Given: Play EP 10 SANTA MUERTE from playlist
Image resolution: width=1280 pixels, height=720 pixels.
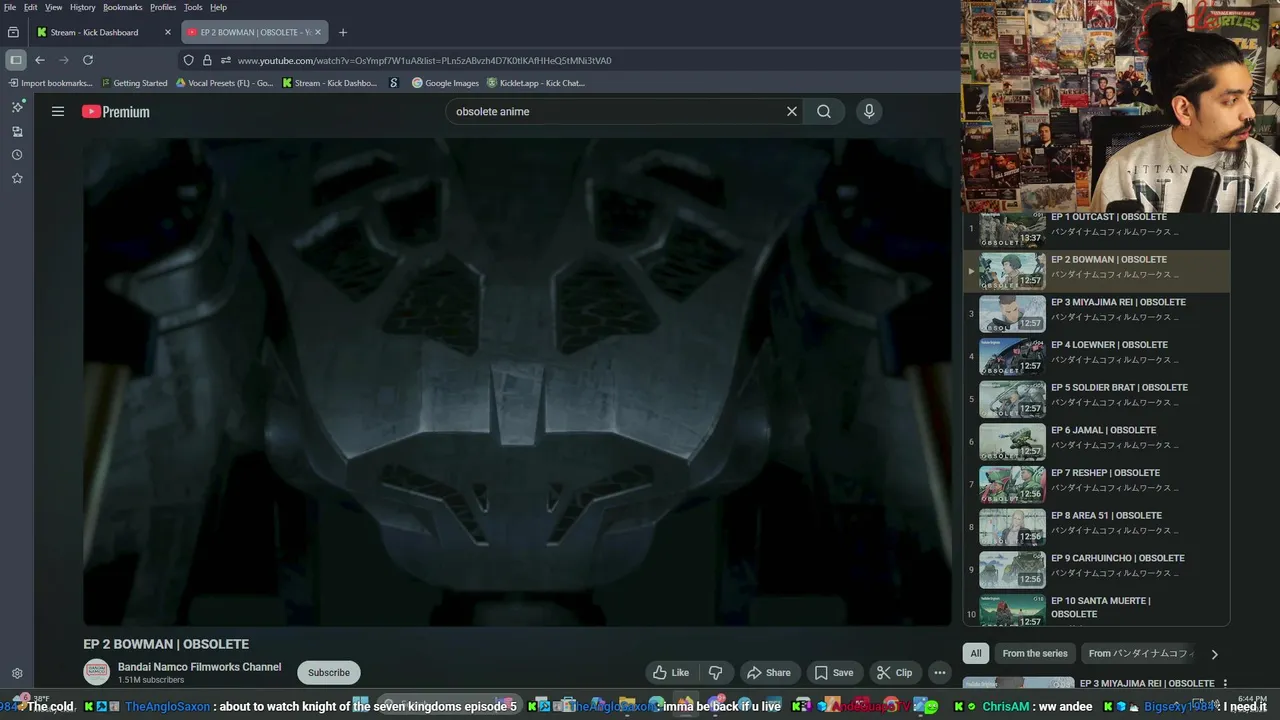Looking at the screenshot, I should tap(1096, 609).
